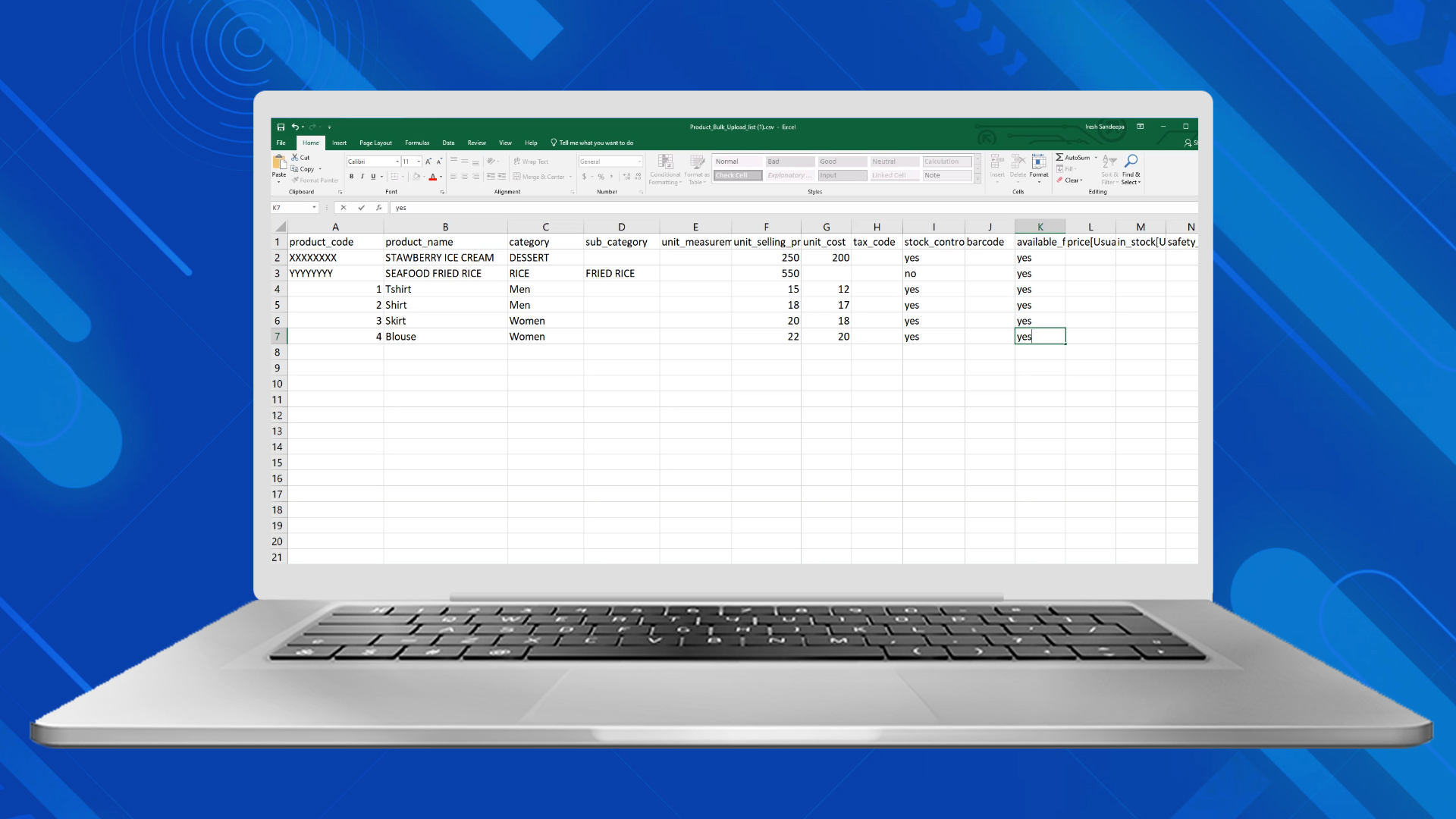Screen dimensions: 1456x819
Task: Click the AutoSum sigma icon
Action: coord(1059,158)
